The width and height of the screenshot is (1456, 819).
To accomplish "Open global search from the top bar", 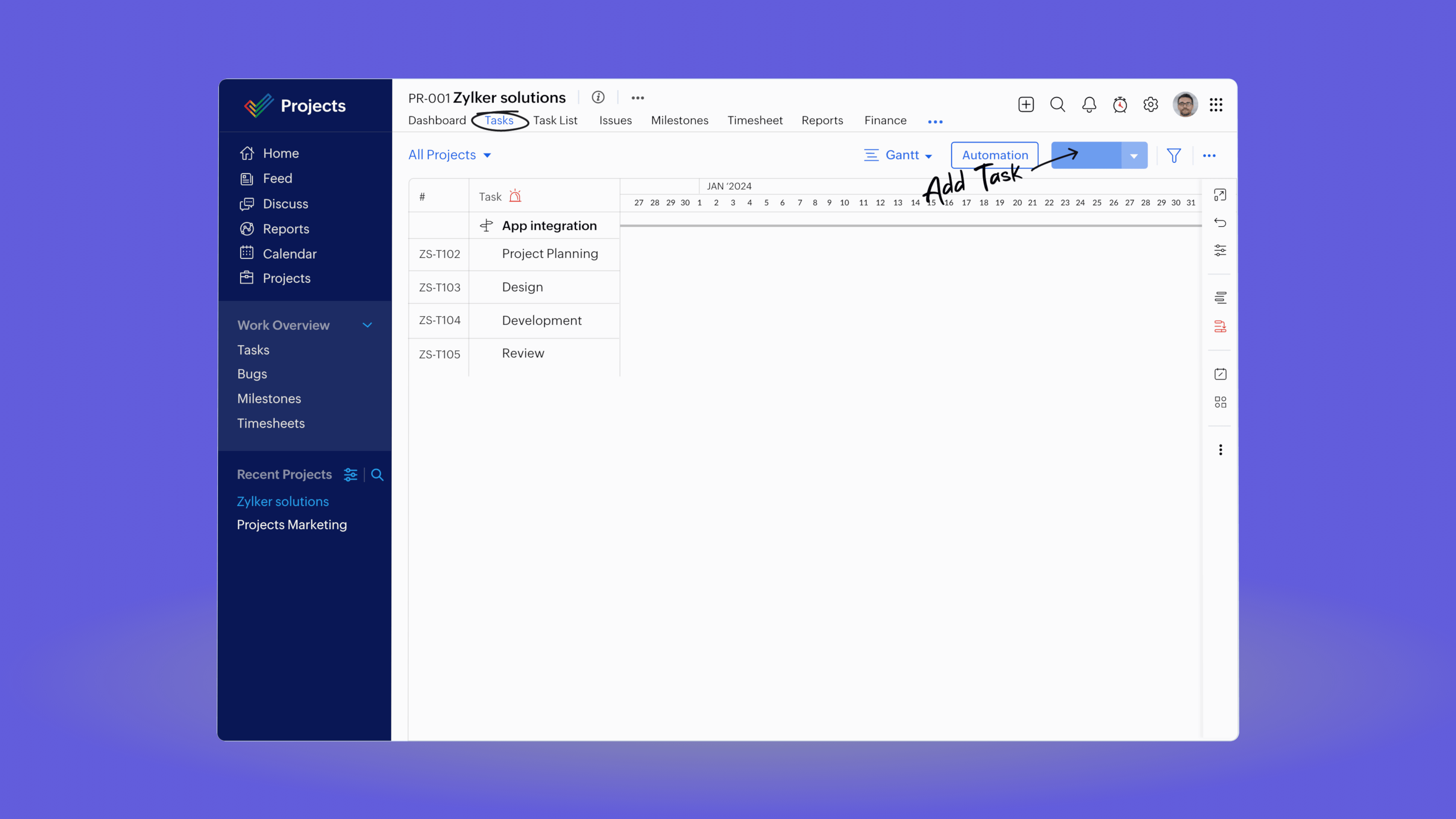I will (1057, 105).
